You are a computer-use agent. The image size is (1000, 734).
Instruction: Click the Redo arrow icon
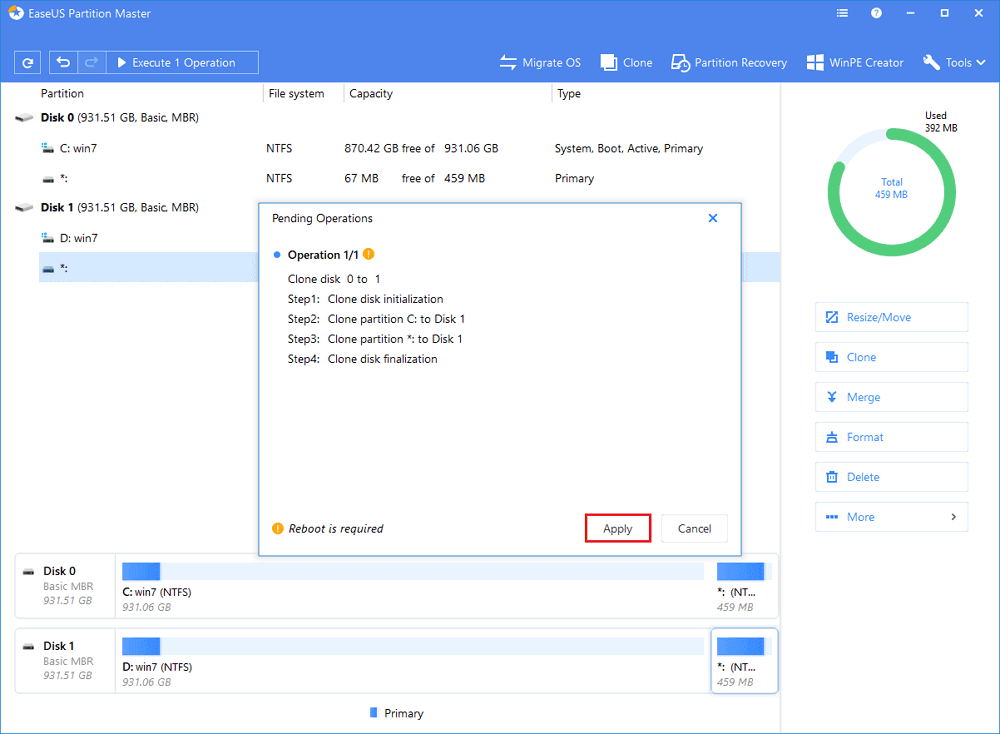(90, 63)
